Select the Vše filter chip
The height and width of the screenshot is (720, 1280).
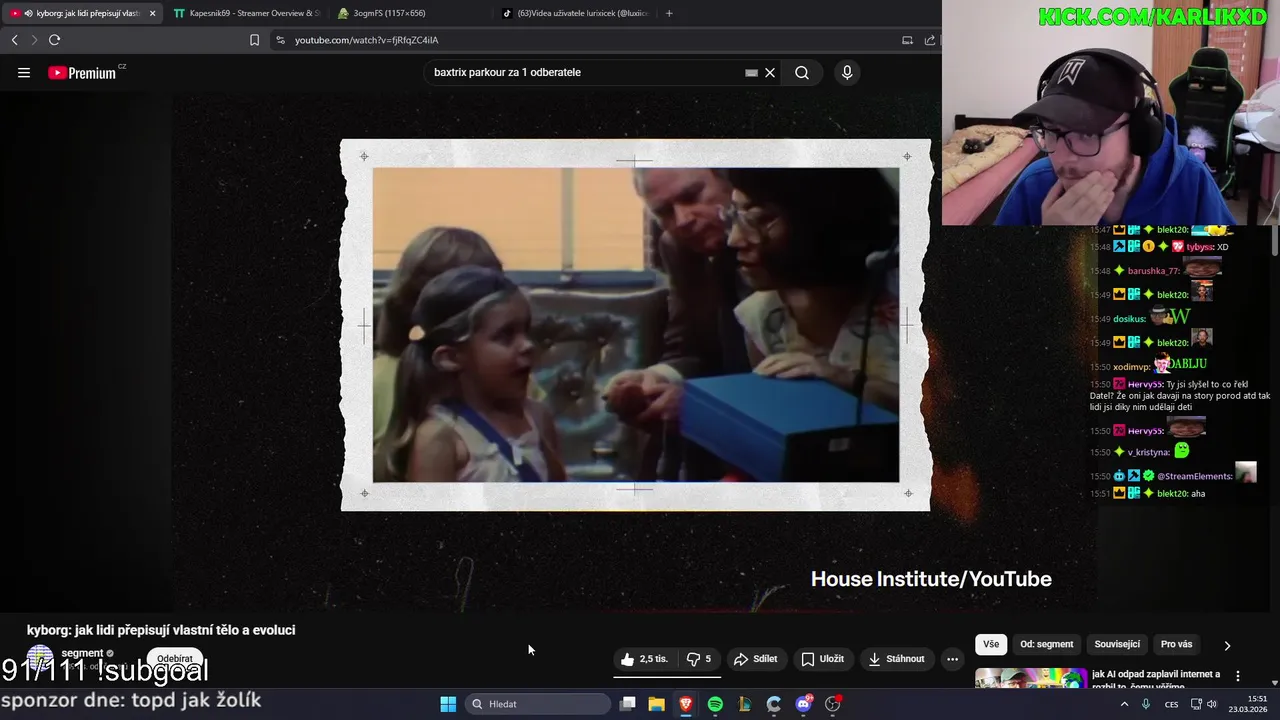tap(990, 645)
